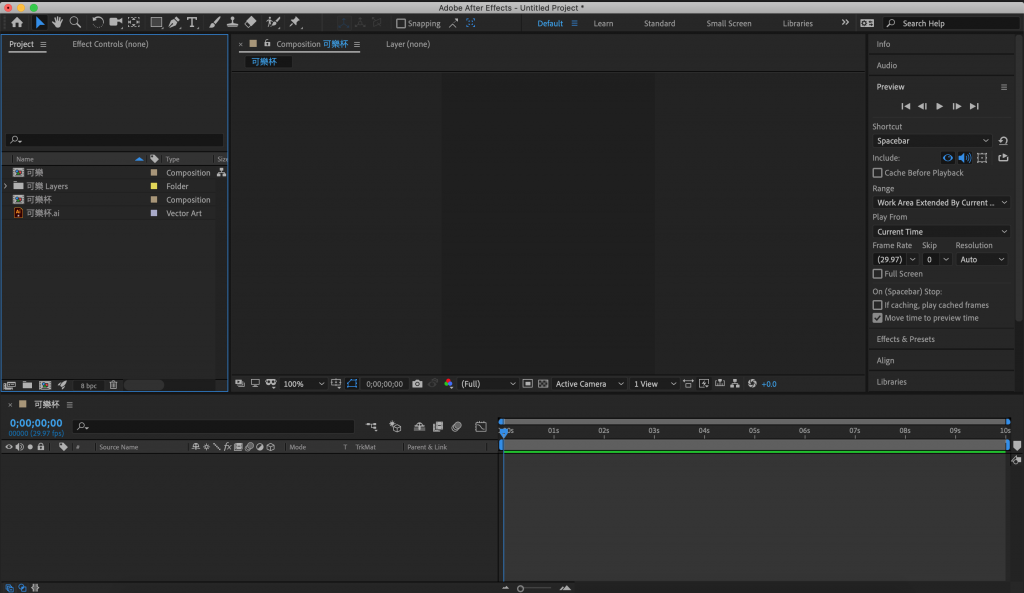Show channel and color management settings icon
Screen dimensions: 1024x593
[x=449, y=384]
